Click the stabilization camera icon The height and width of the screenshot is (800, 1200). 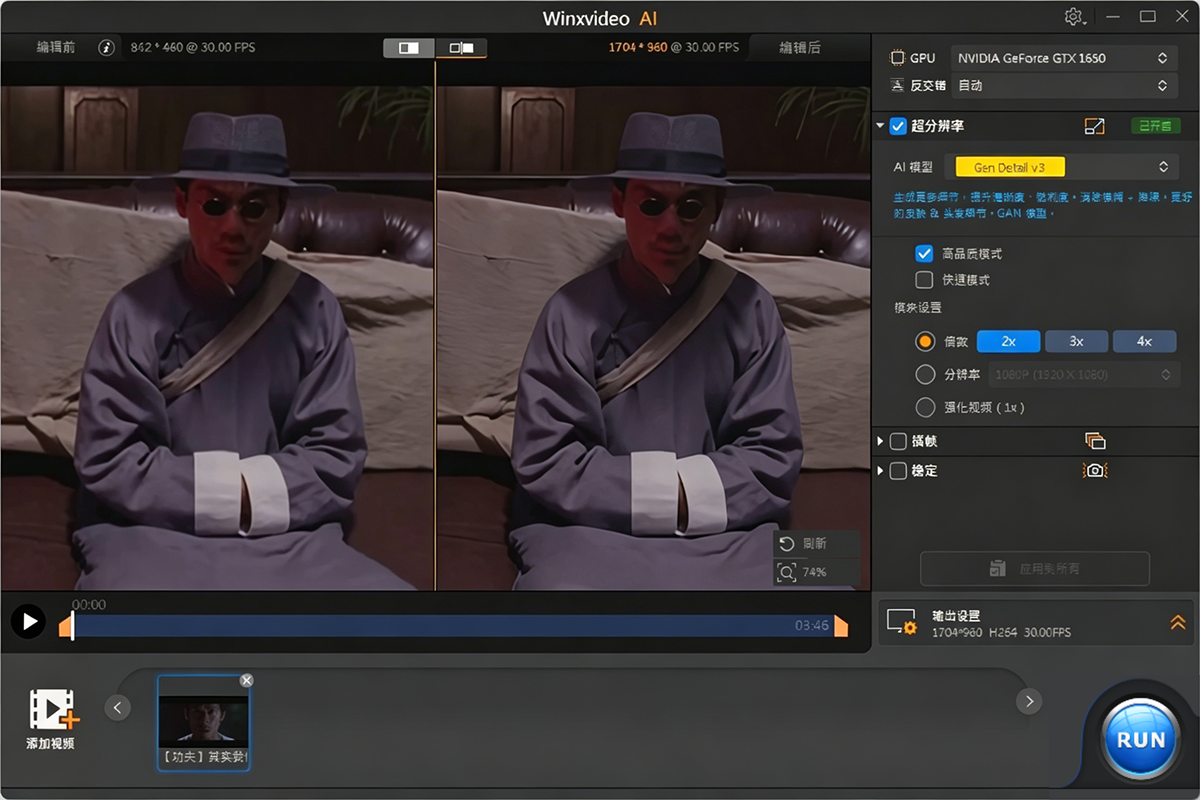click(1095, 470)
